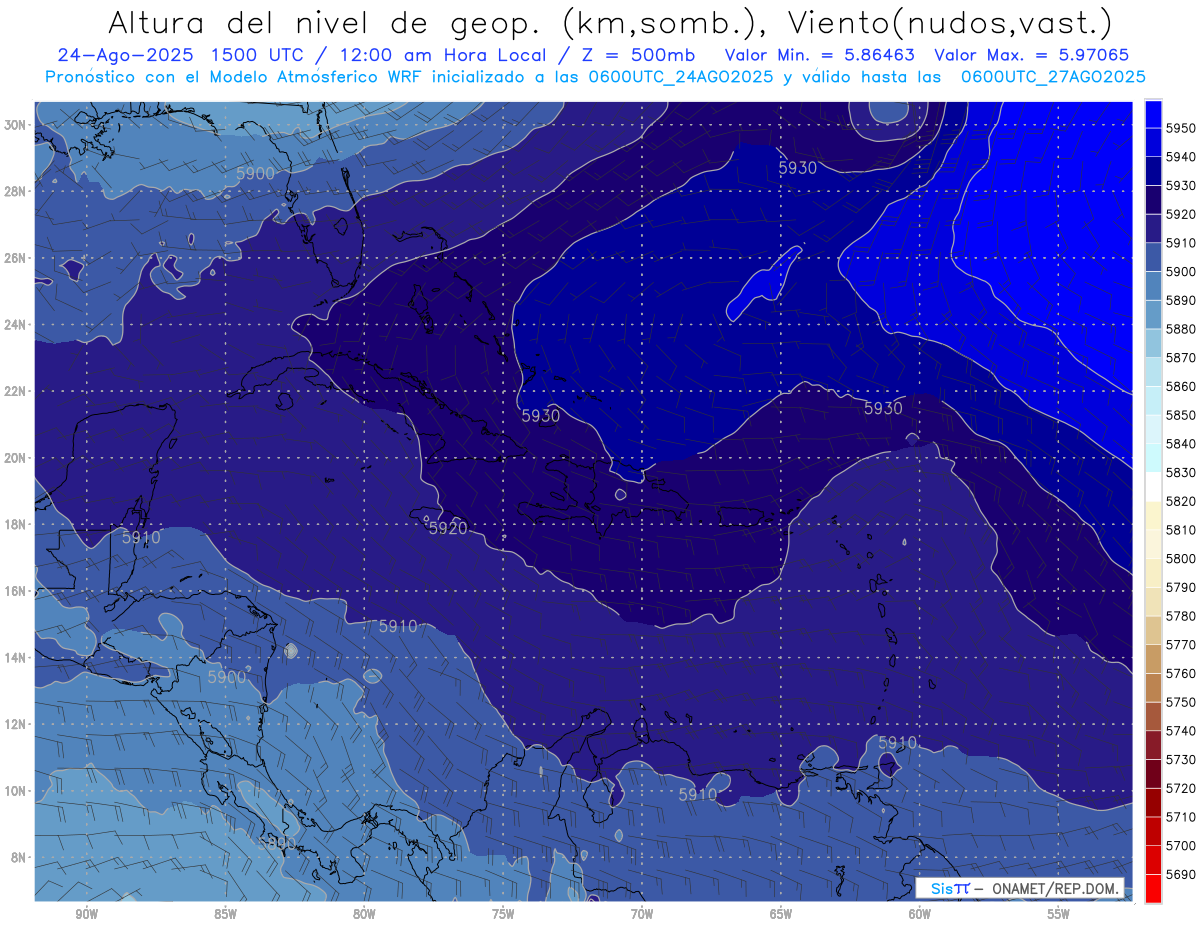Click the '85W' longitude axis label

225,914
